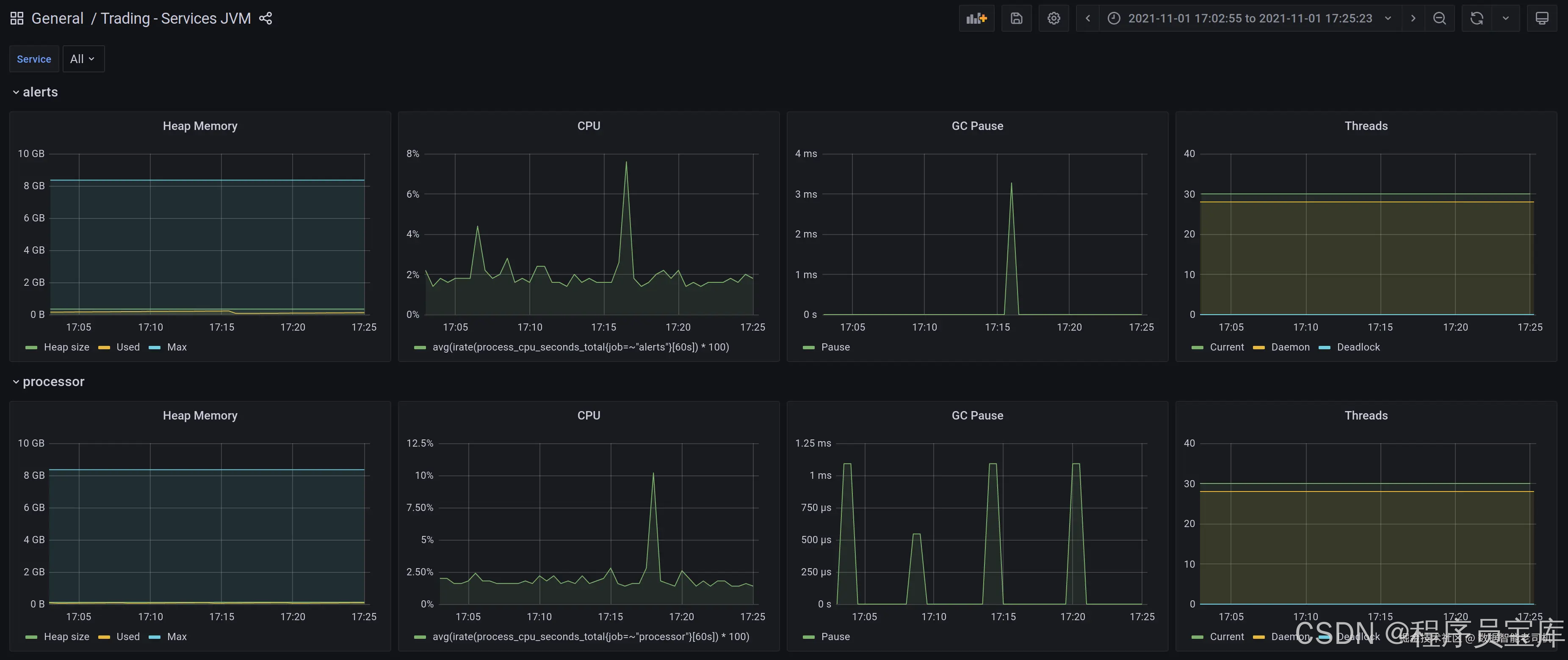
Task: Click the cycle view mode monitor icon
Action: pos(1541,18)
